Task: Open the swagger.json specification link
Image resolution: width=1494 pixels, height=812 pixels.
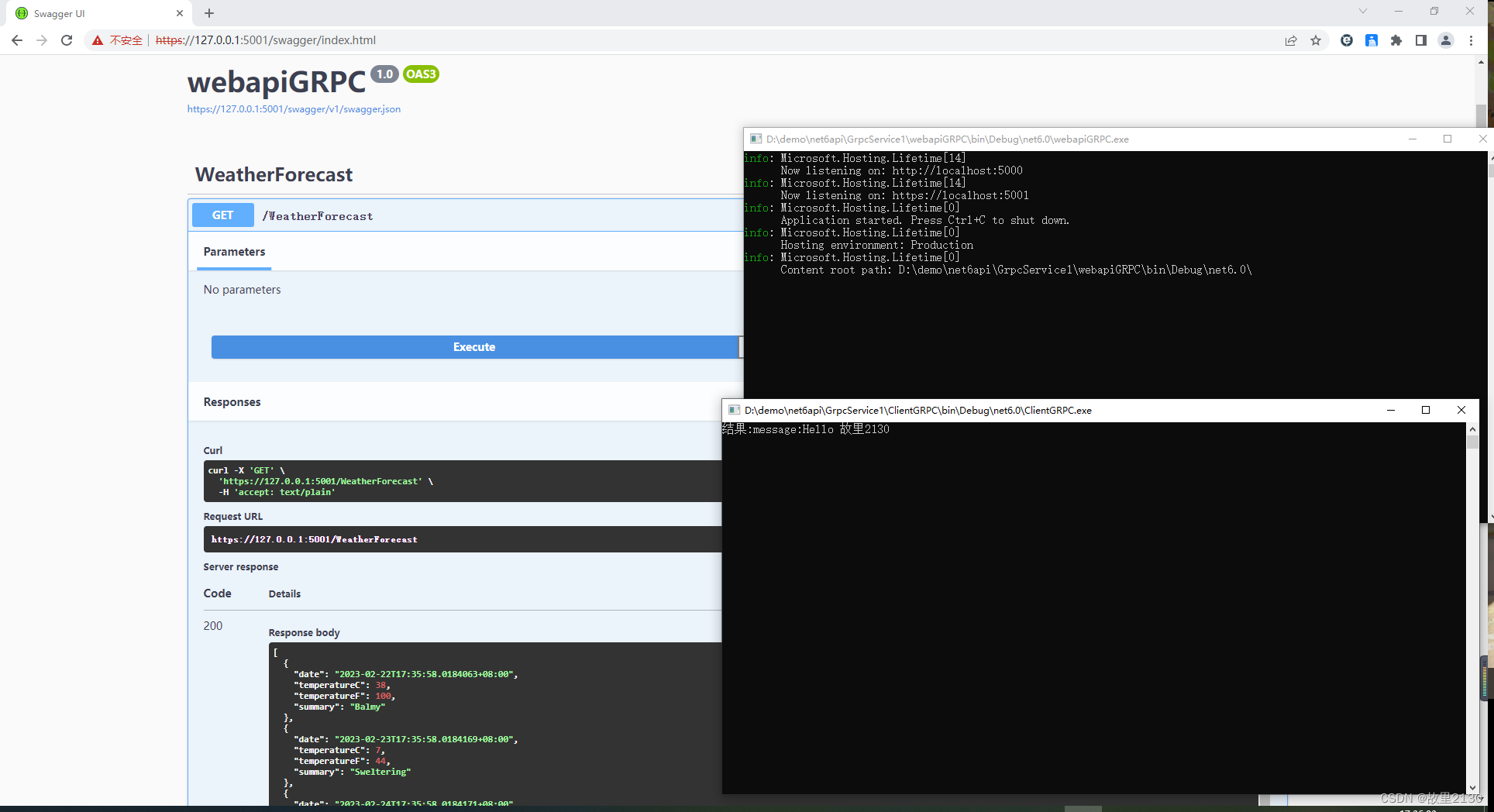Action: click(x=294, y=109)
